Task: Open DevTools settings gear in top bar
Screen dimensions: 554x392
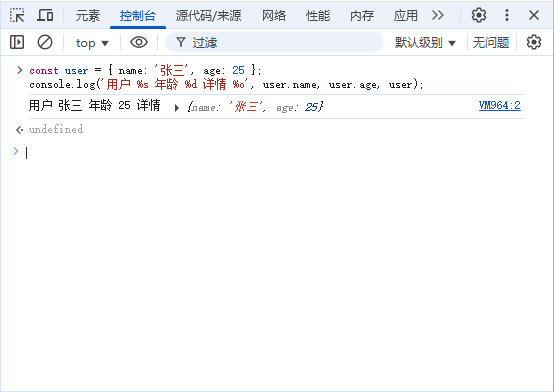Action: [479, 15]
